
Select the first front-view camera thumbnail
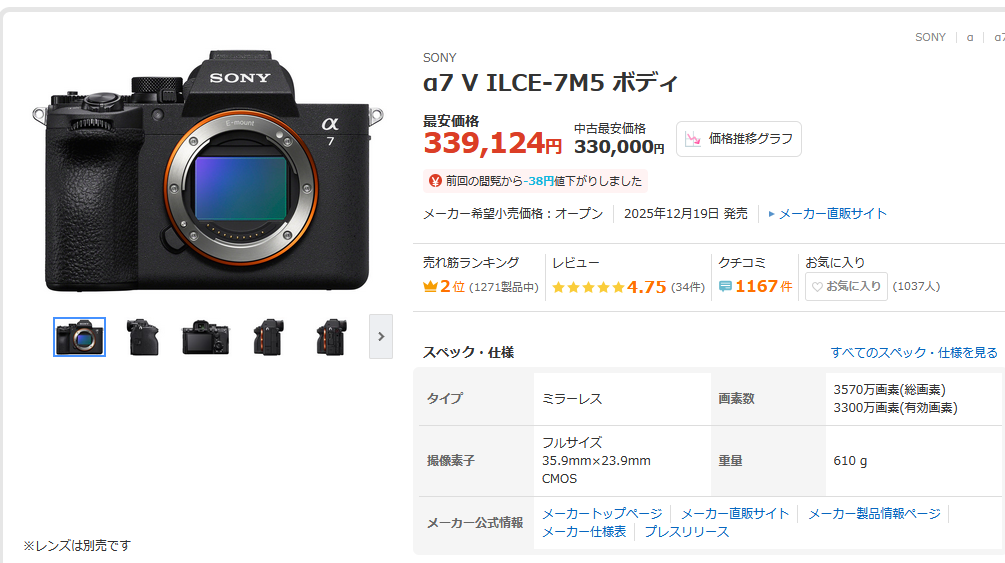(x=79, y=337)
